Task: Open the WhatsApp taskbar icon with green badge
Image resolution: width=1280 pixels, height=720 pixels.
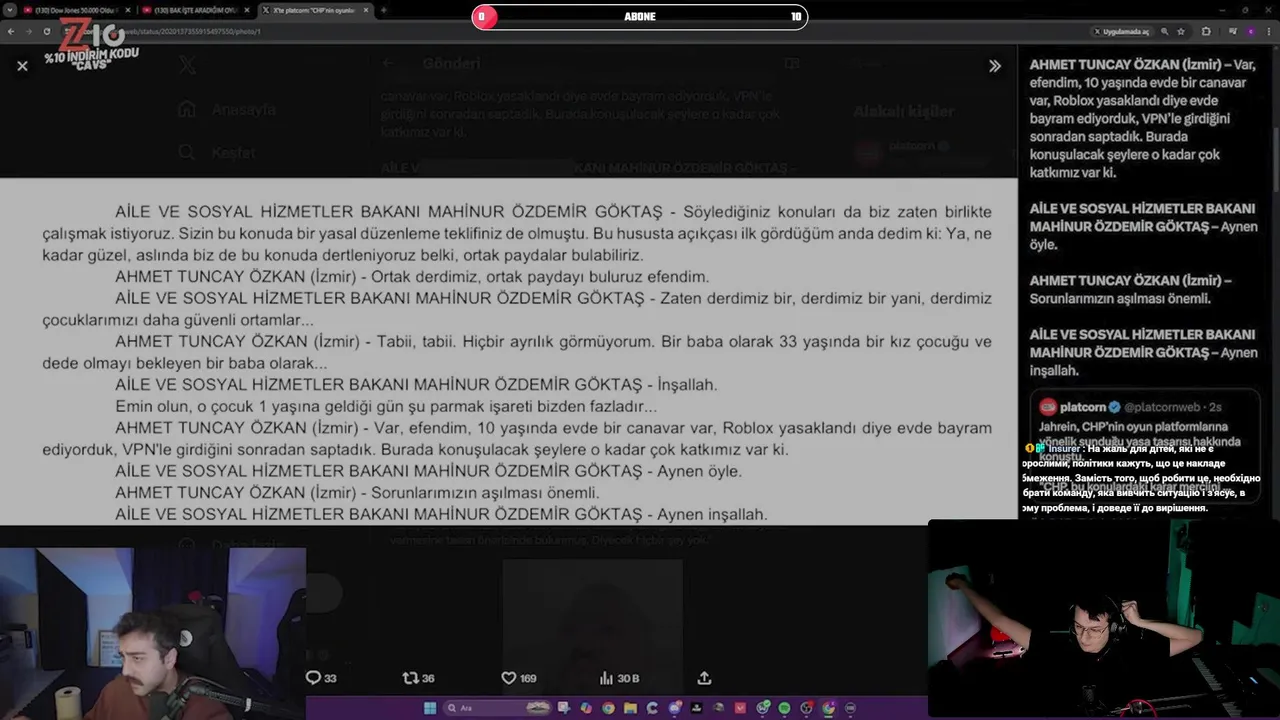Action: point(762,708)
